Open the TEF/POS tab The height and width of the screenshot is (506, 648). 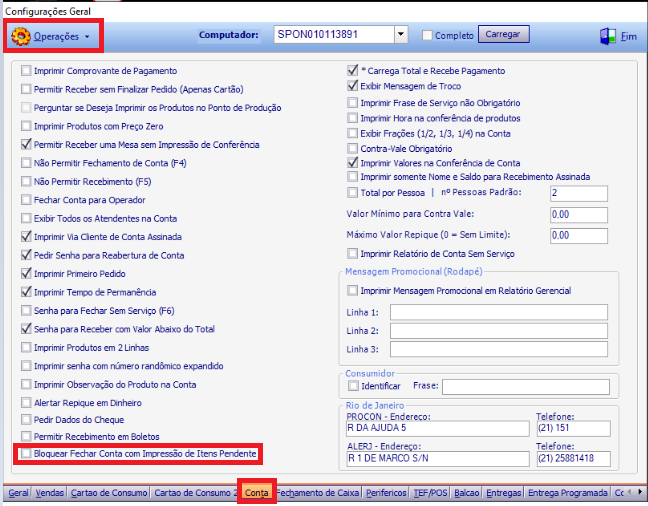[430, 493]
